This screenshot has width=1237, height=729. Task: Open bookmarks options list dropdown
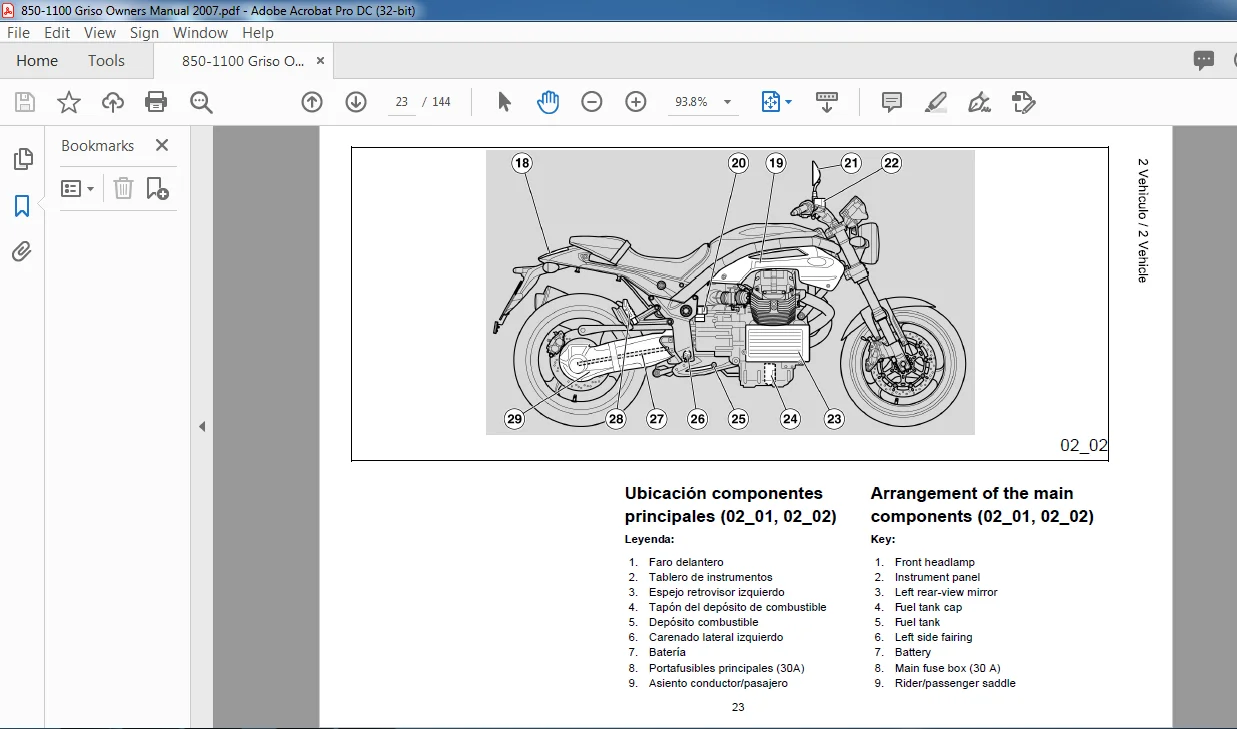pos(78,188)
